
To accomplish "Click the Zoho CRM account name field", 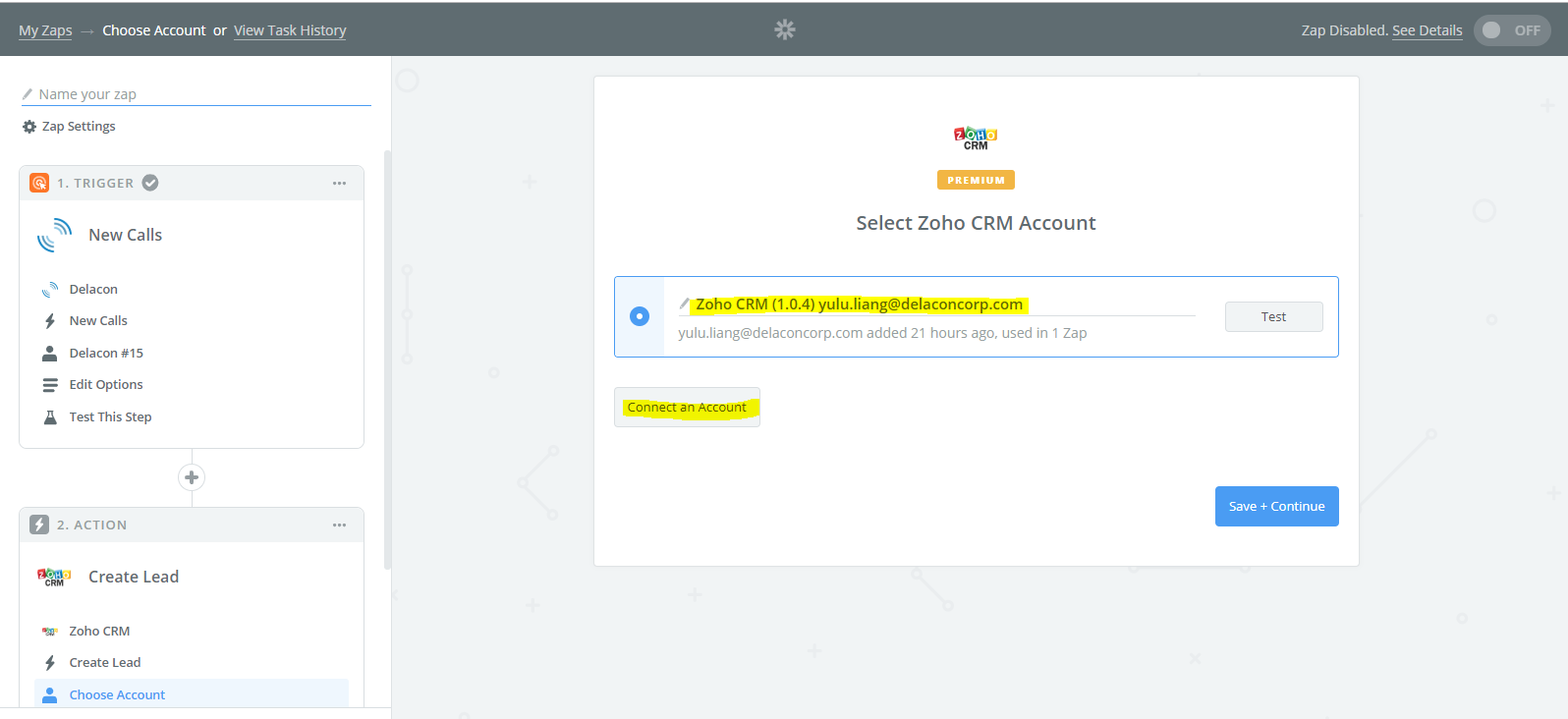I will [936, 304].
